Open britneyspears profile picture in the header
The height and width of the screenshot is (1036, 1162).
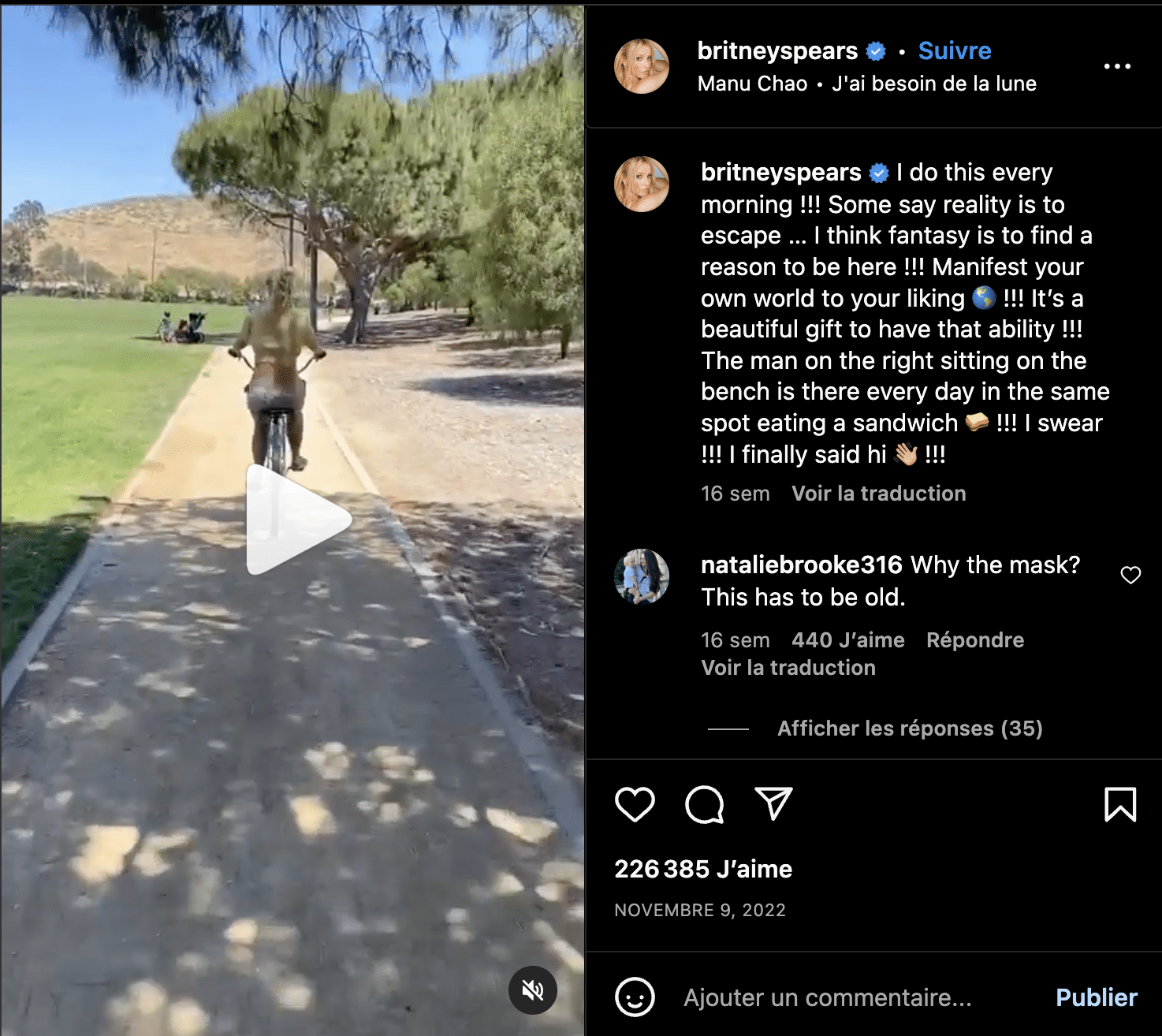(x=642, y=66)
